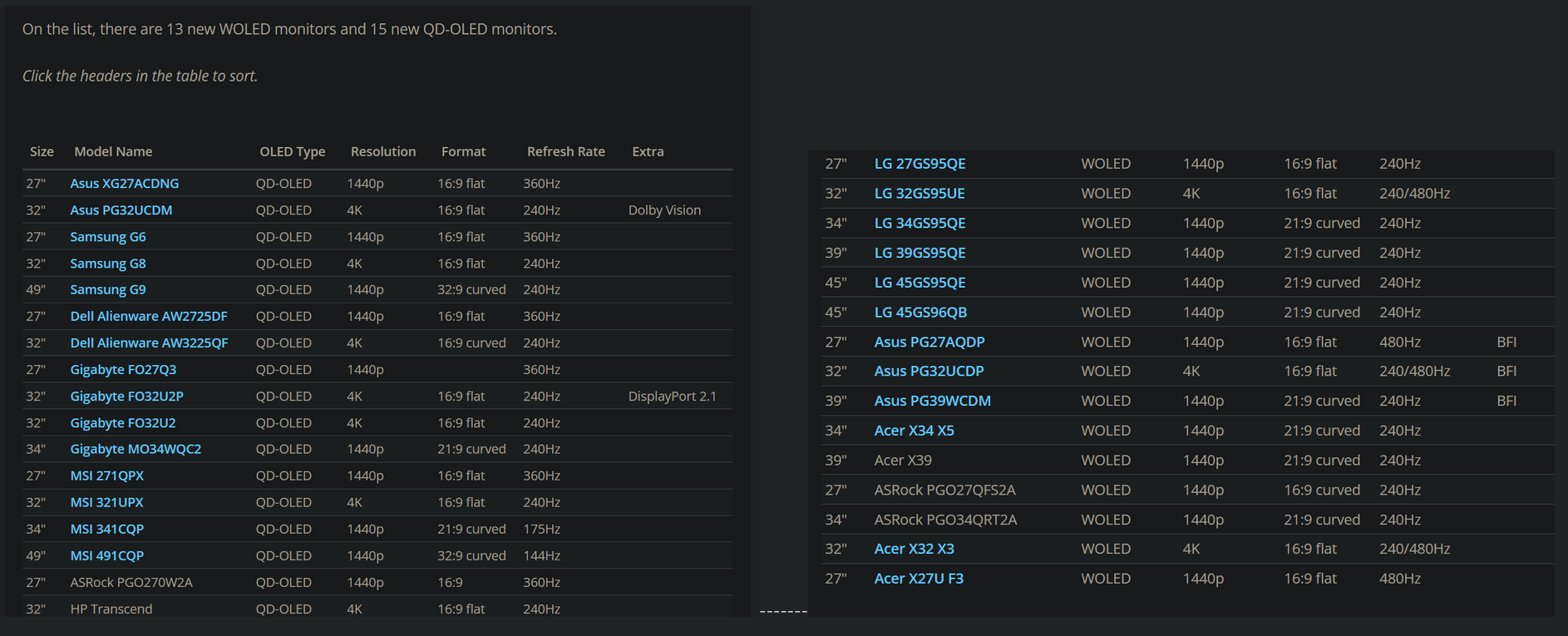Viewport: 1568px width, 636px height.
Task: Select 32:9 curved in Samsung G9 row
Action: pos(471,289)
